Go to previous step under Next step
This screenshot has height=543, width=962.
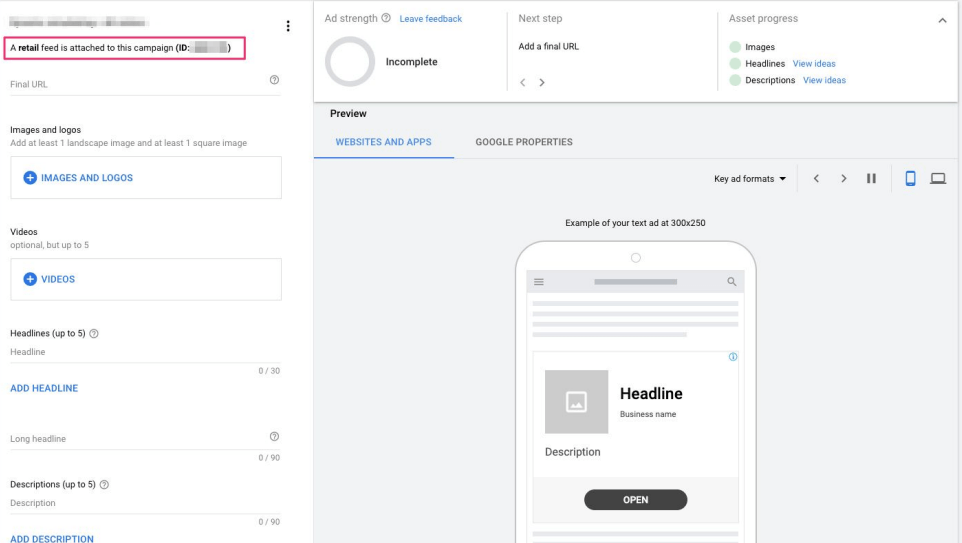[523, 82]
